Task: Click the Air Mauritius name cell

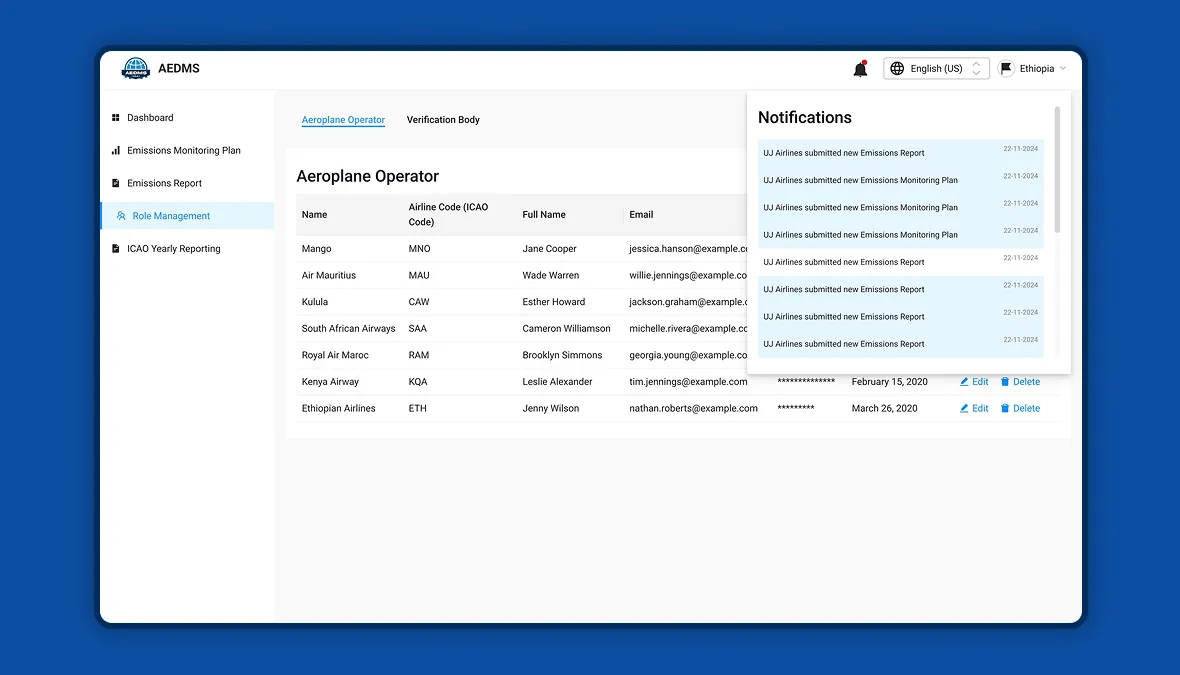Action: coord(329,275)
